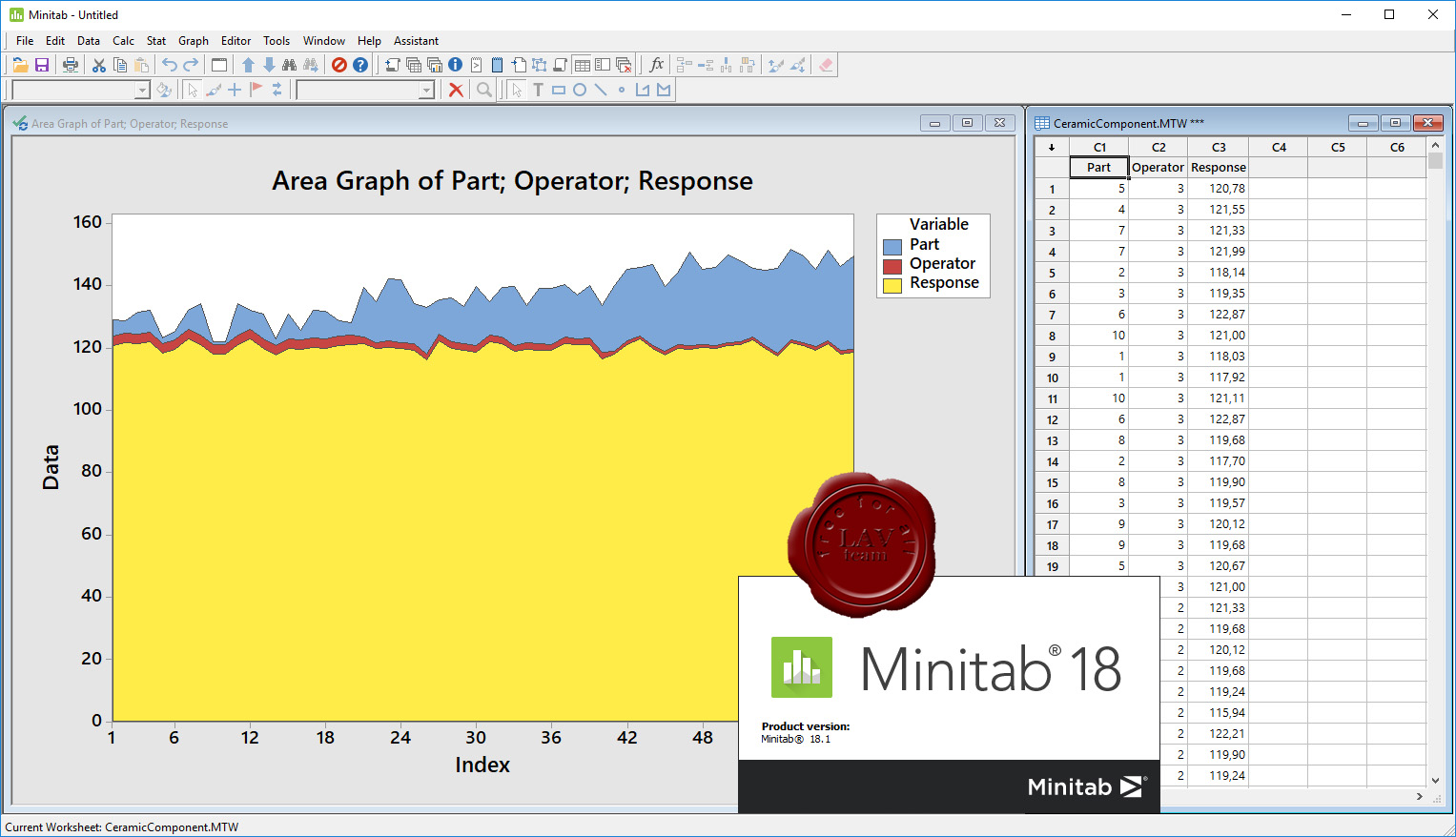Click the eraser Clear Cells icon
The image size is (1456, 837).
click(x=826, y=65)
